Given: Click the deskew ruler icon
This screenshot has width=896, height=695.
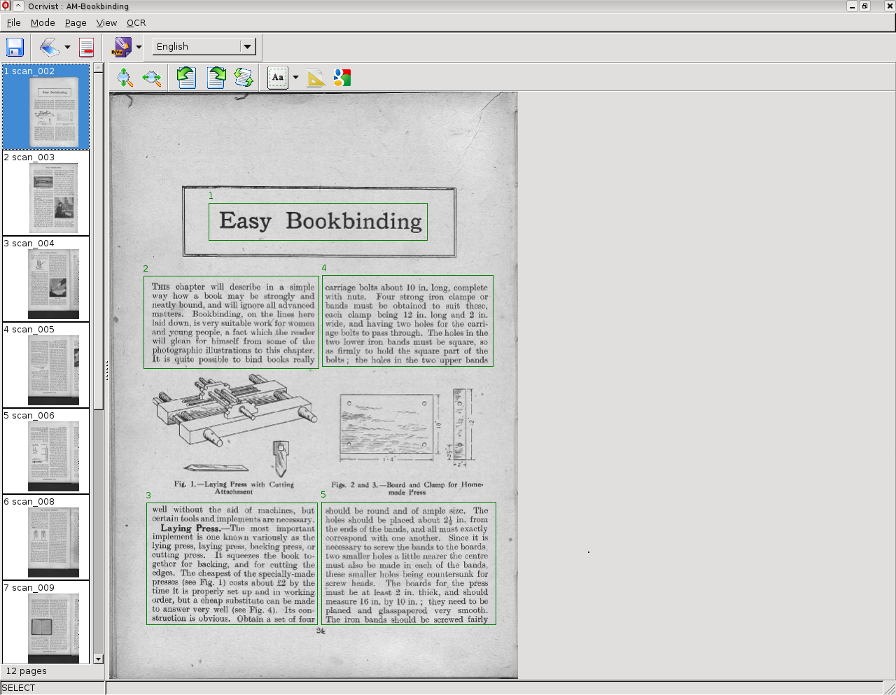Looking at the screenshot, I should tap(316, 78).
